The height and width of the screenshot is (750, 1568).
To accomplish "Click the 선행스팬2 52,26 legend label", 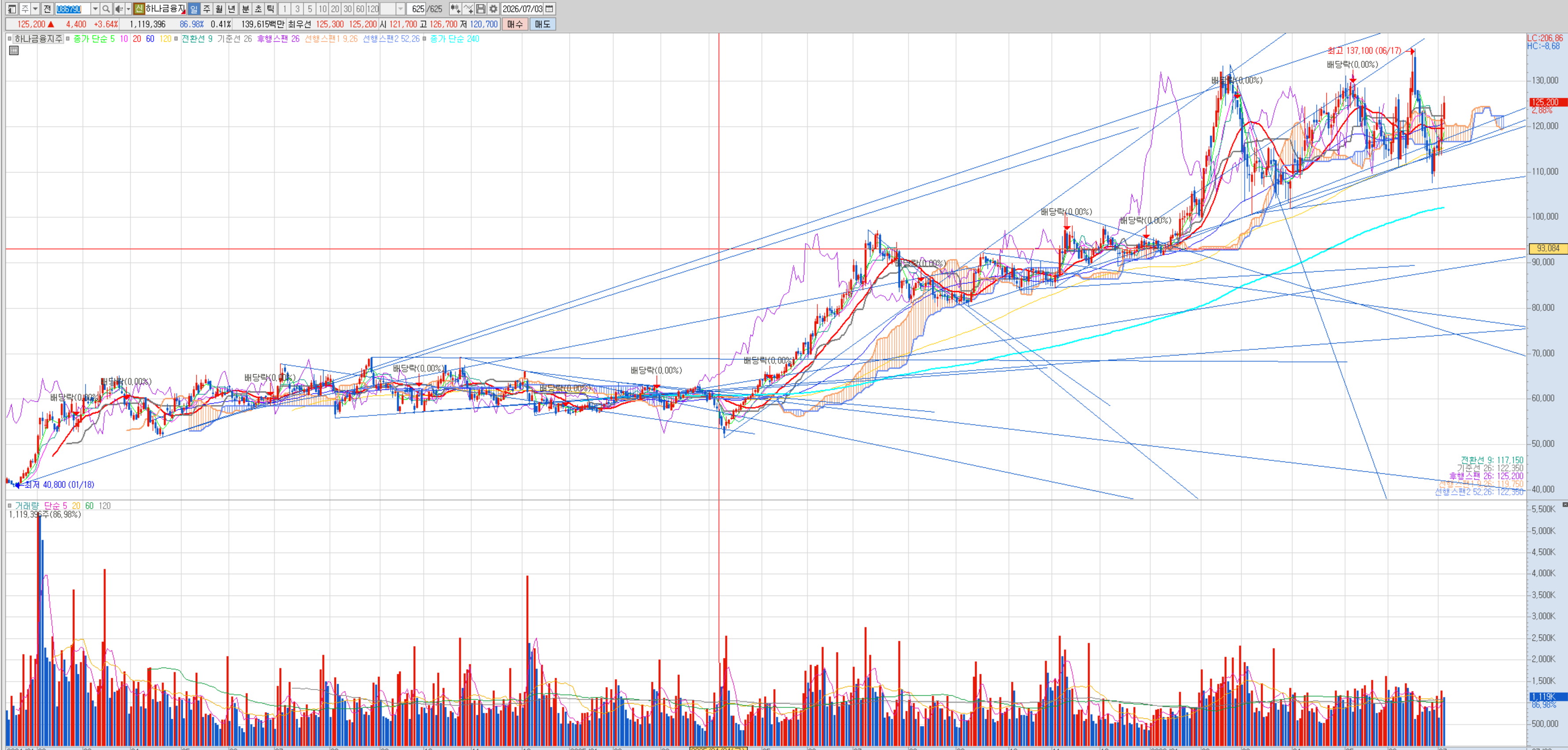I will click(x=391, y=39).
